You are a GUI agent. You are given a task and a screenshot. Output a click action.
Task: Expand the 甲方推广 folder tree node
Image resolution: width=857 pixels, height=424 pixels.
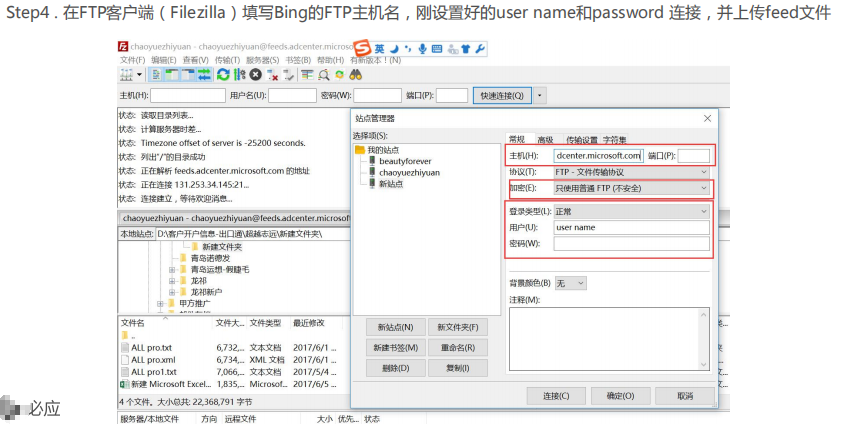pyautogui.click(x=160, y=304)
